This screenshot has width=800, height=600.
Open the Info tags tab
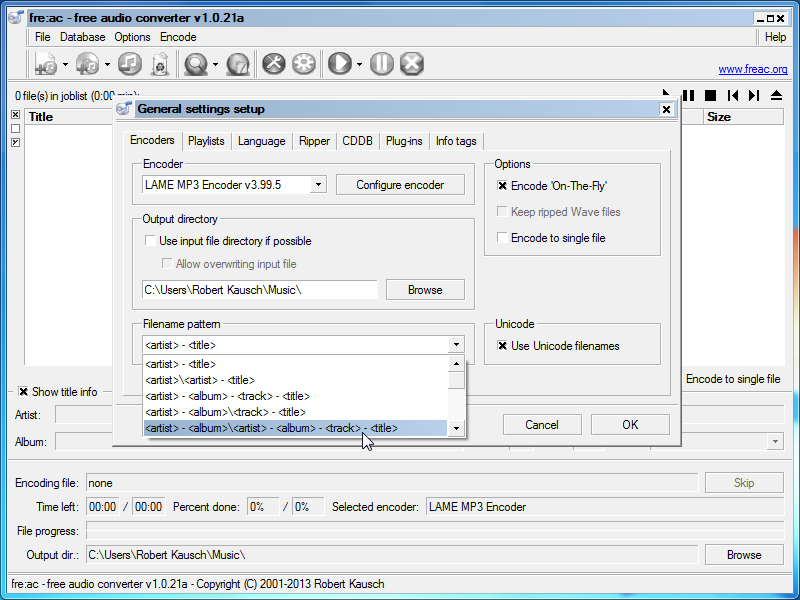(x=456, y=141)
